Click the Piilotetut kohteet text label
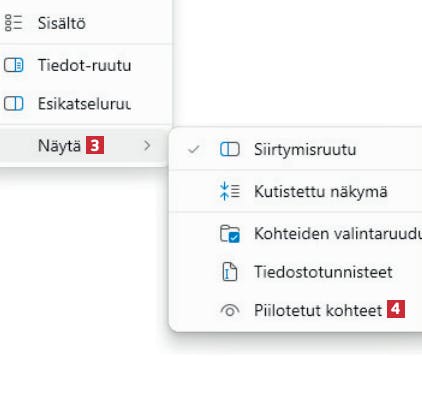This screenshot has width=422, height=399. (318, 311)
